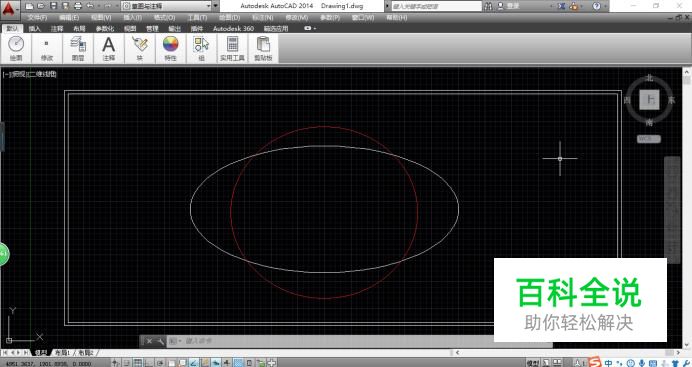This screenshot has height=367, width=692.
Task: Open the 格式(O) menu
Action: coord(165,18)
